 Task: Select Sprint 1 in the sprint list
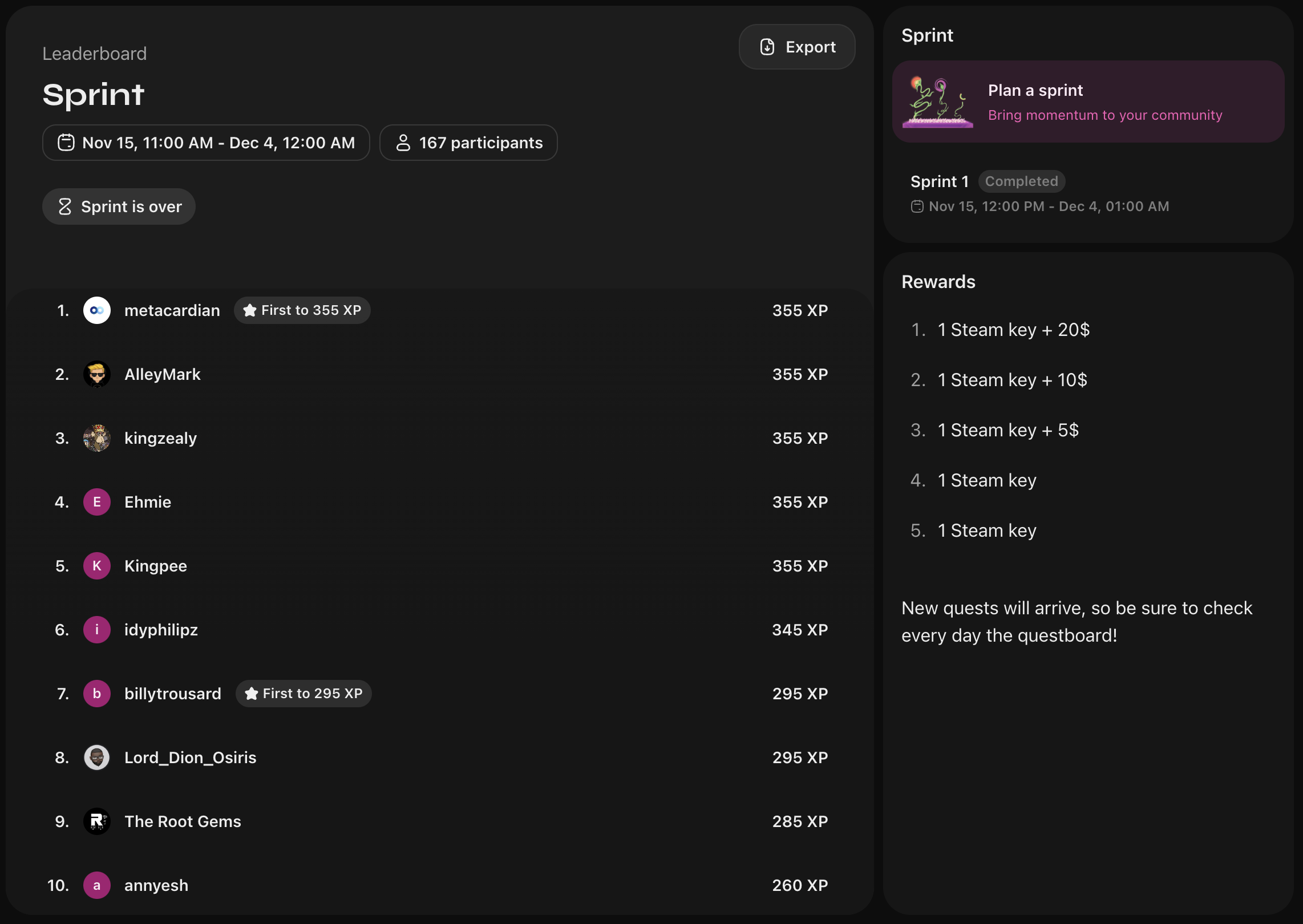click(939, 181)
